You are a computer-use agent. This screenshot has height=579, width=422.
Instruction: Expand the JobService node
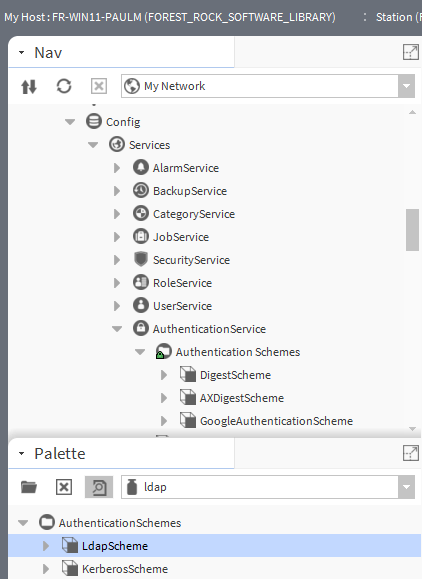117,237
